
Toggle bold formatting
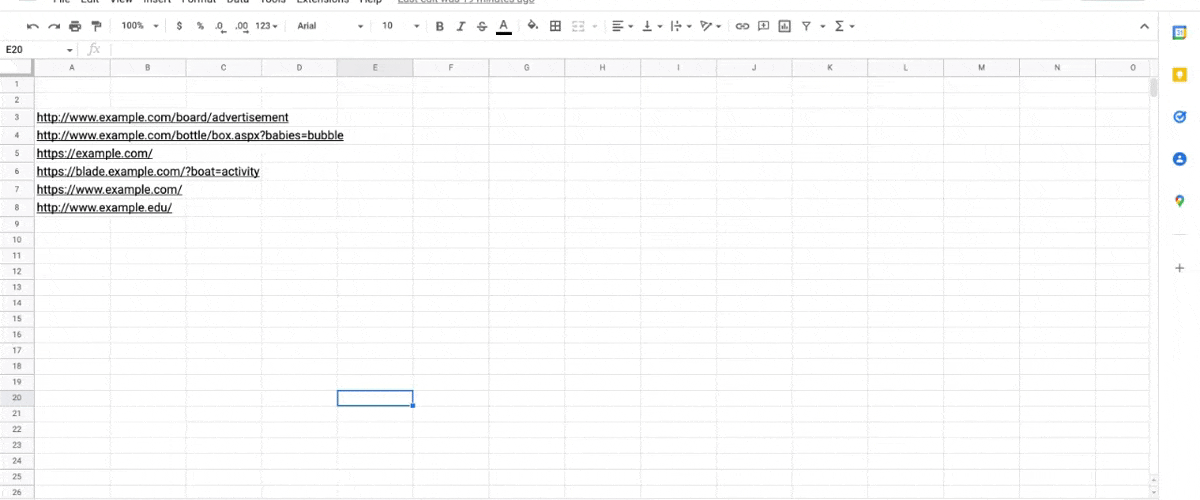click(x=439, y=26)
